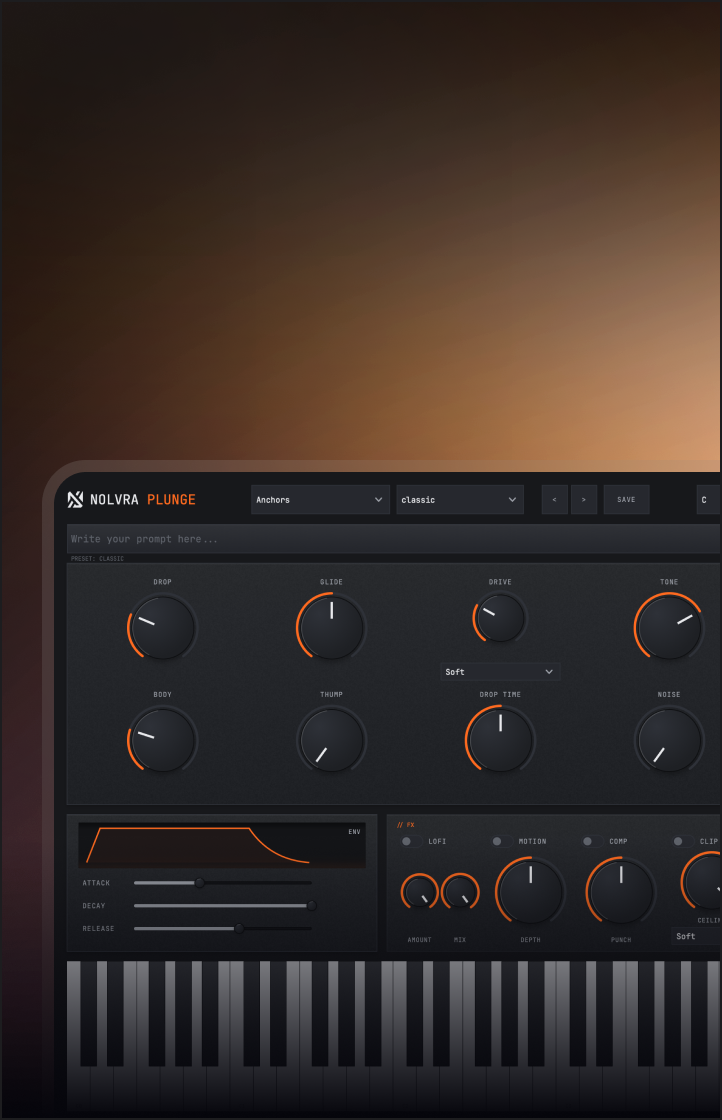Screen dimensions: 722x1120
Task: Click the key selector showing C
Action: [708, 499]
